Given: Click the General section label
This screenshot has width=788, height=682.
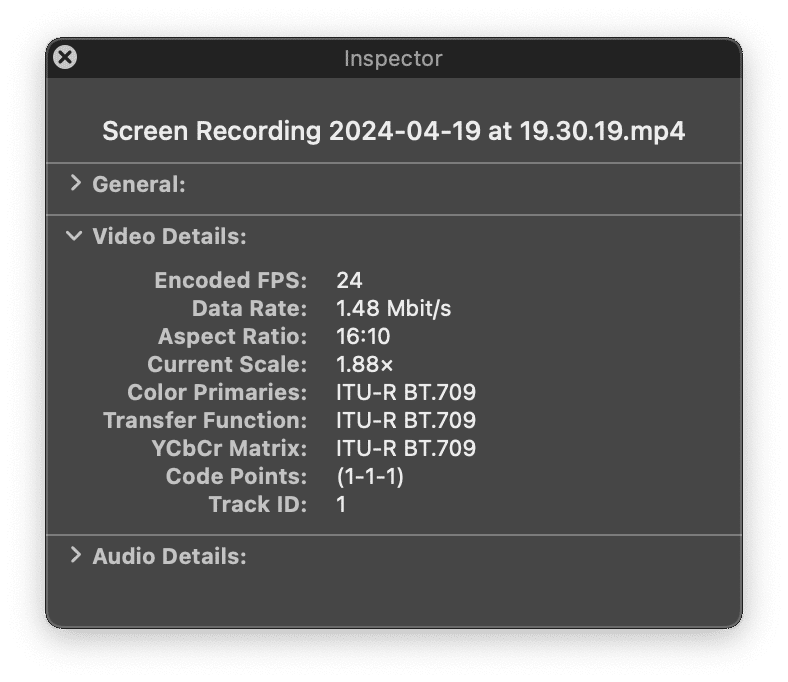Looking at the screenshot, I should click(x=139, y=184).
